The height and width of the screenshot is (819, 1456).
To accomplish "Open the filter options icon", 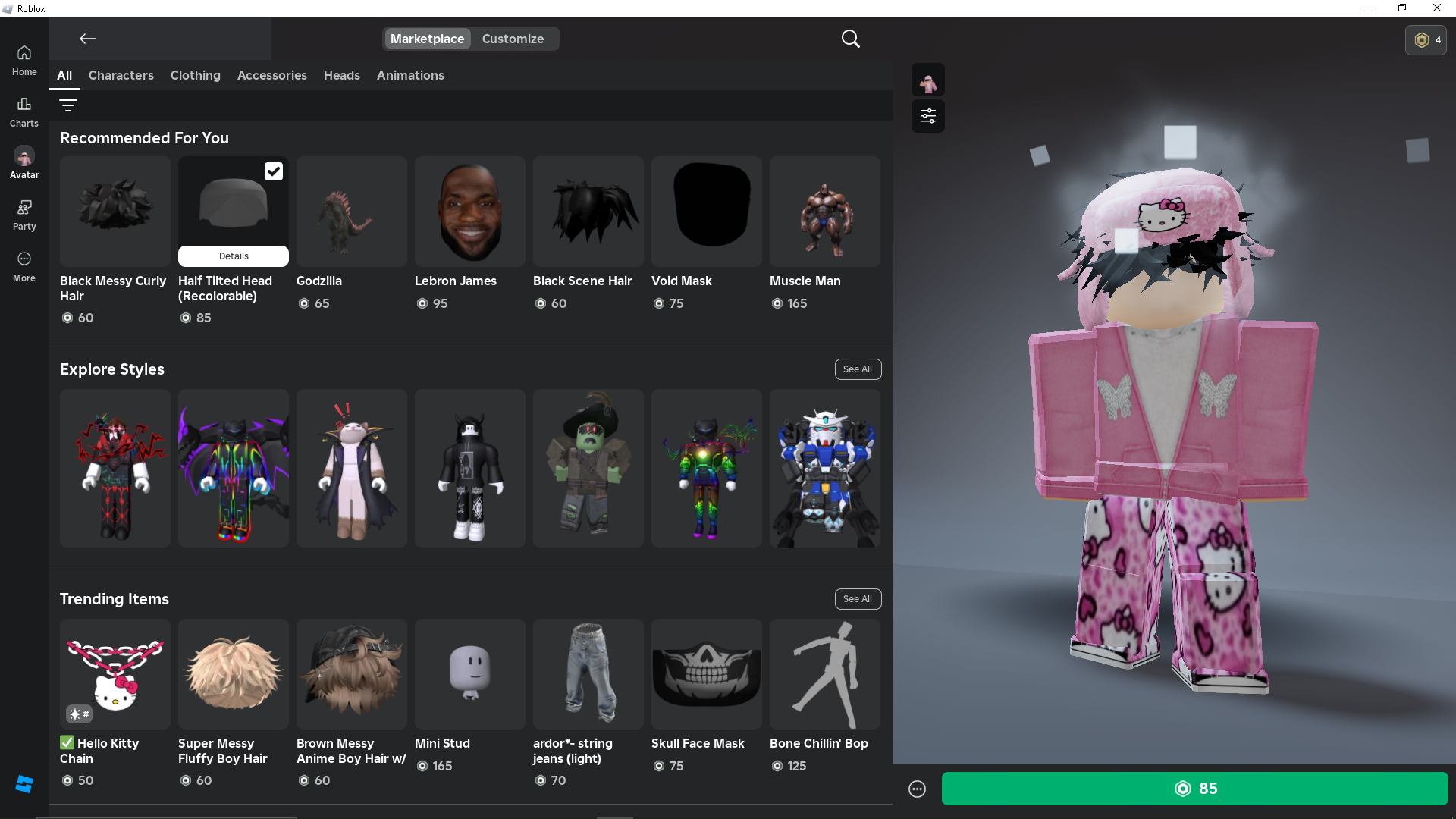I will [68, 105].
